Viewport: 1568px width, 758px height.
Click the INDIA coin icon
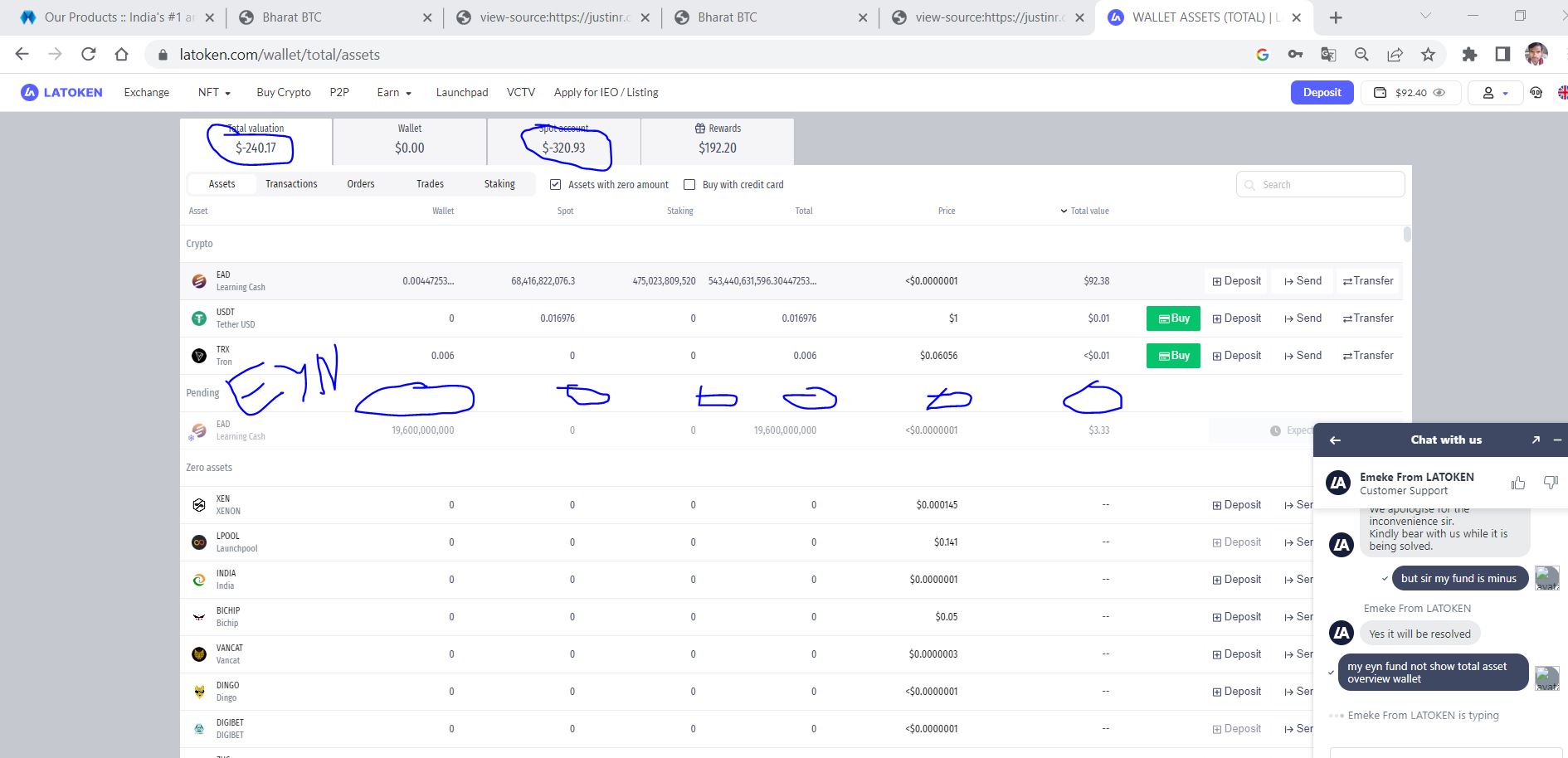pos(199,580)
